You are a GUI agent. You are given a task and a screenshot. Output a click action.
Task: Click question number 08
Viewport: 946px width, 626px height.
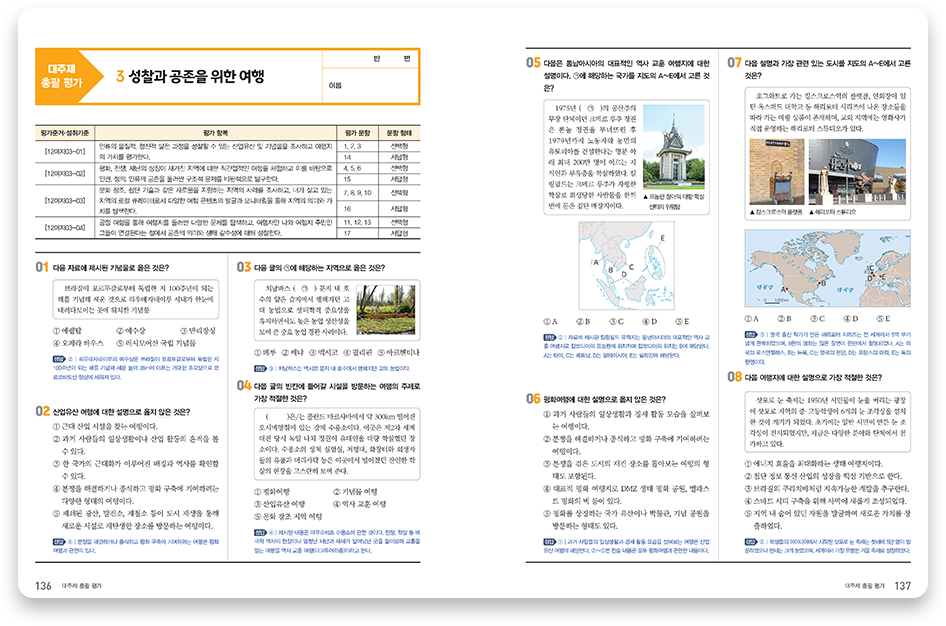(x=734, y=377)
